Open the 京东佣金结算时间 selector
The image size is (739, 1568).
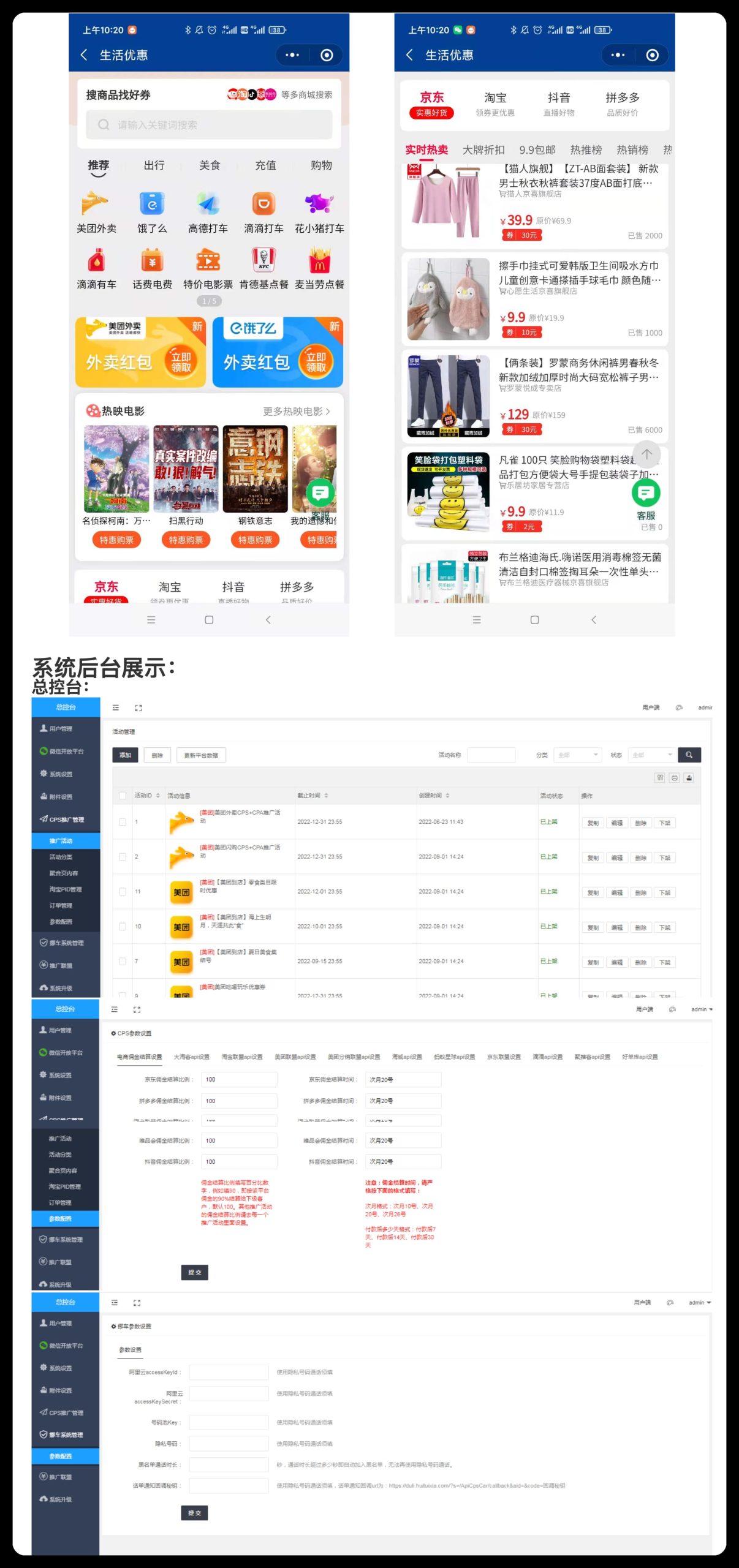403,1080
